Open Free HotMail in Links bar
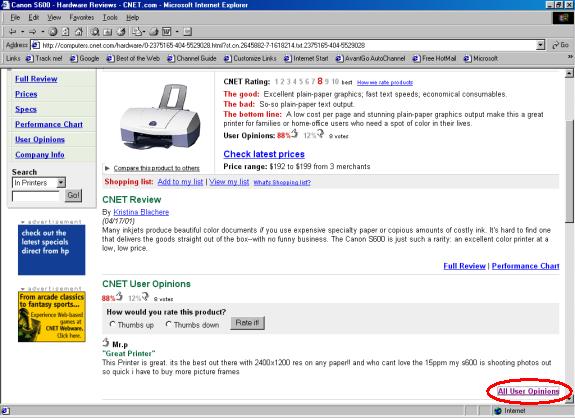Viewport: 575px width, 418px height. [x=435, y=58]
